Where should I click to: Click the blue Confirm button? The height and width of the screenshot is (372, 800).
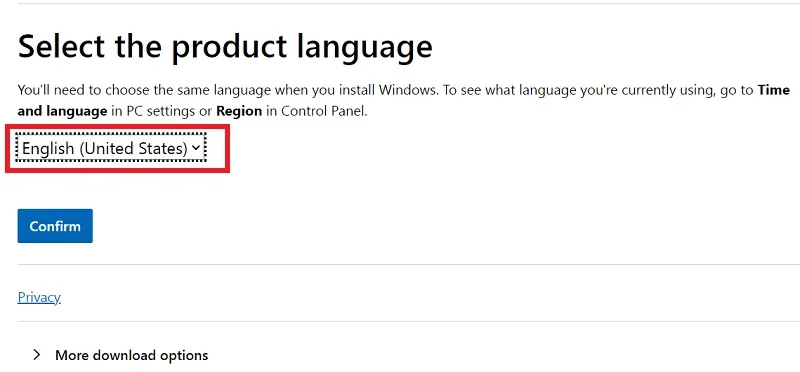coord(55,226)
